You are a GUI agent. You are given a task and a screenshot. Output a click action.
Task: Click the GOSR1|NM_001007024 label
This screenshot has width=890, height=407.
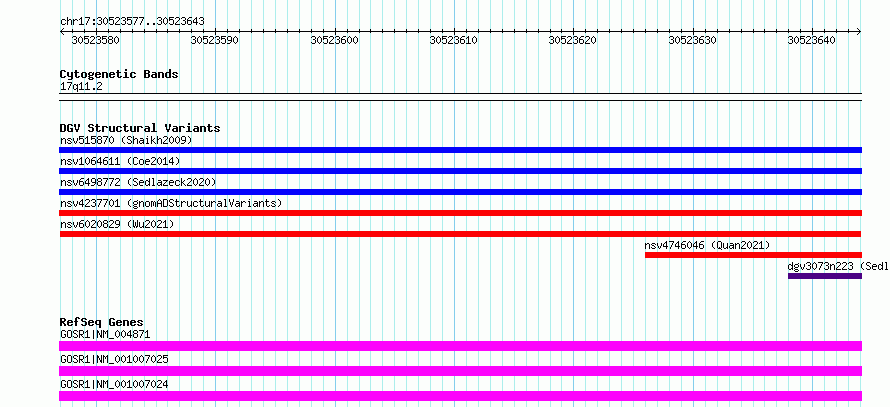(114, 384)
